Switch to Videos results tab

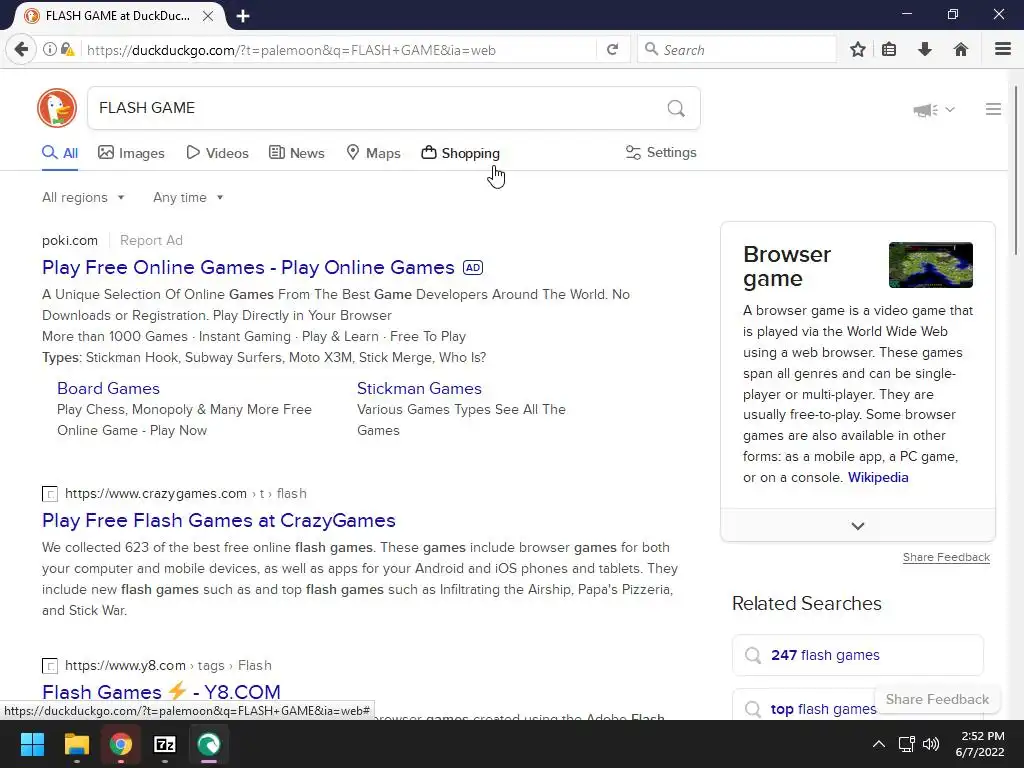(x=217, y=153)
